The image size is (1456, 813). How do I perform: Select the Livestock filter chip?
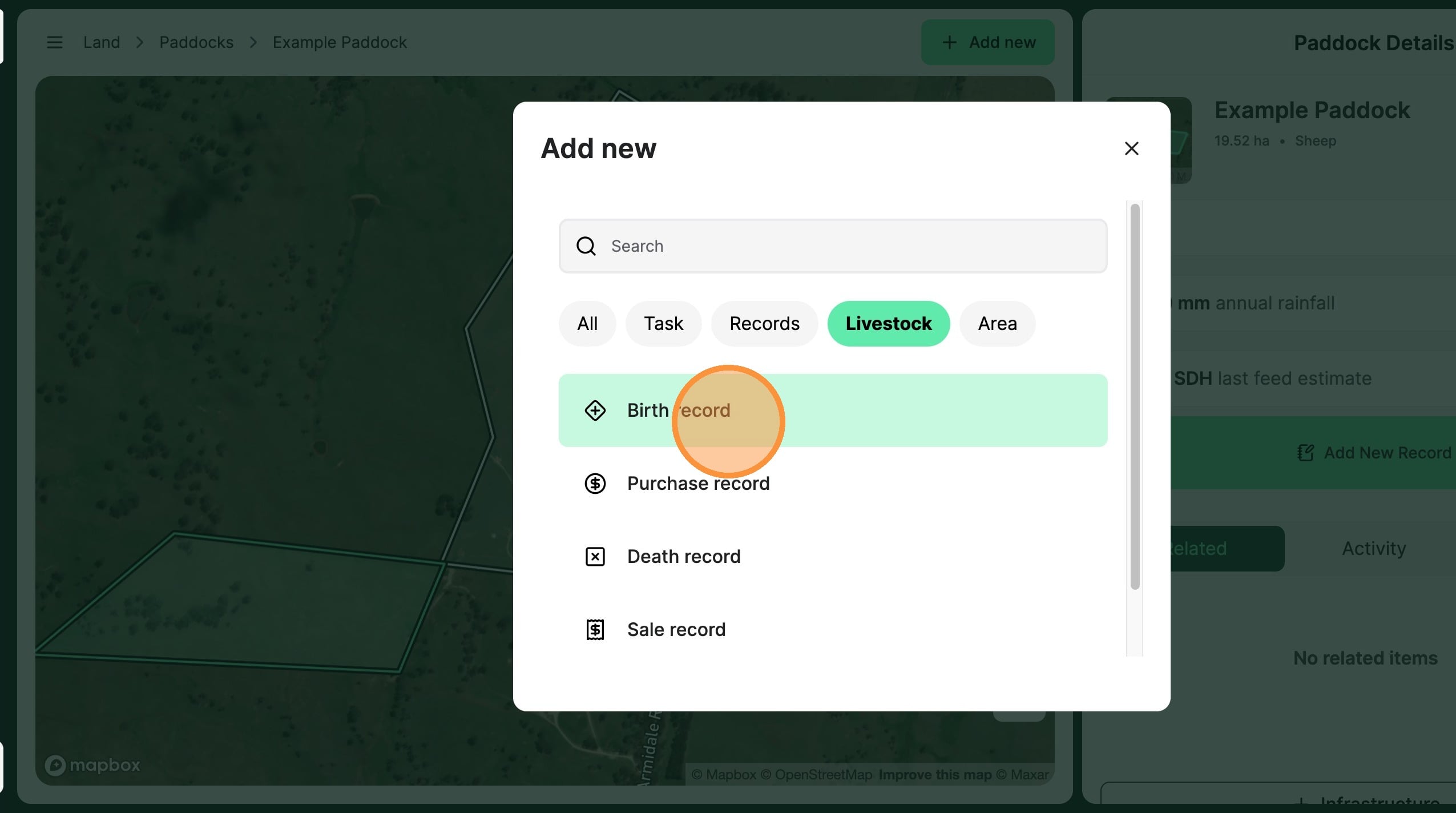(x=888, y=324)
